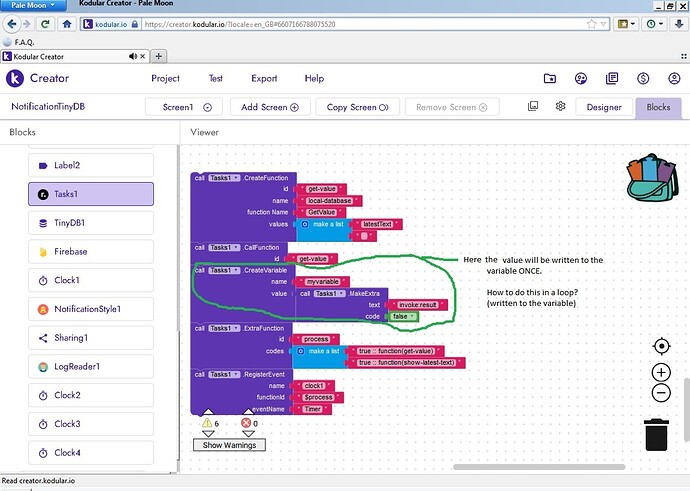690x491 pixels.
Task: Mute the Kodular Creator tab audio
Action: [x=132, y=56]
